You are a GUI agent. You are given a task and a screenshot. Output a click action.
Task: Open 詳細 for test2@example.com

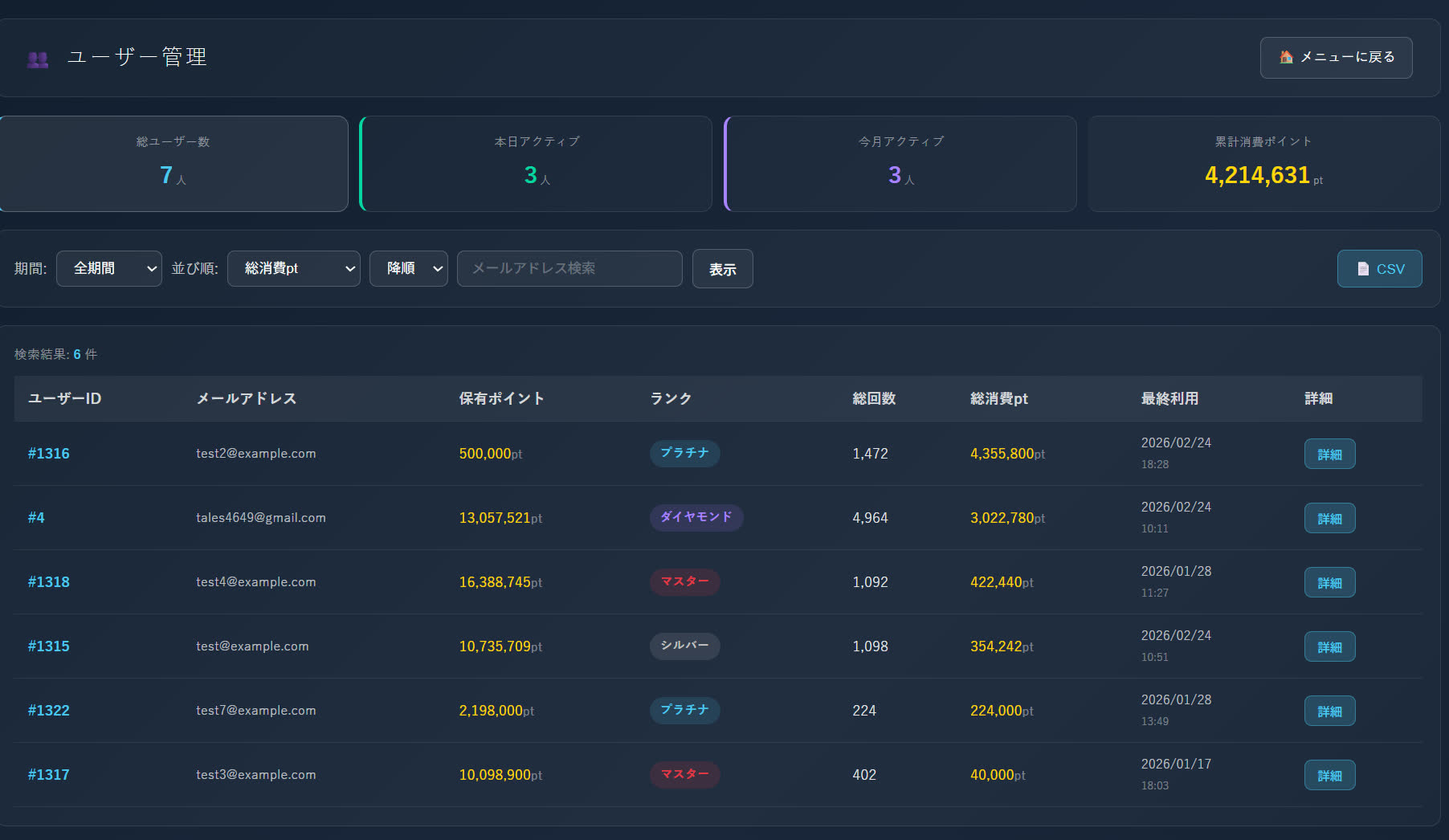tap(1329, 455)
